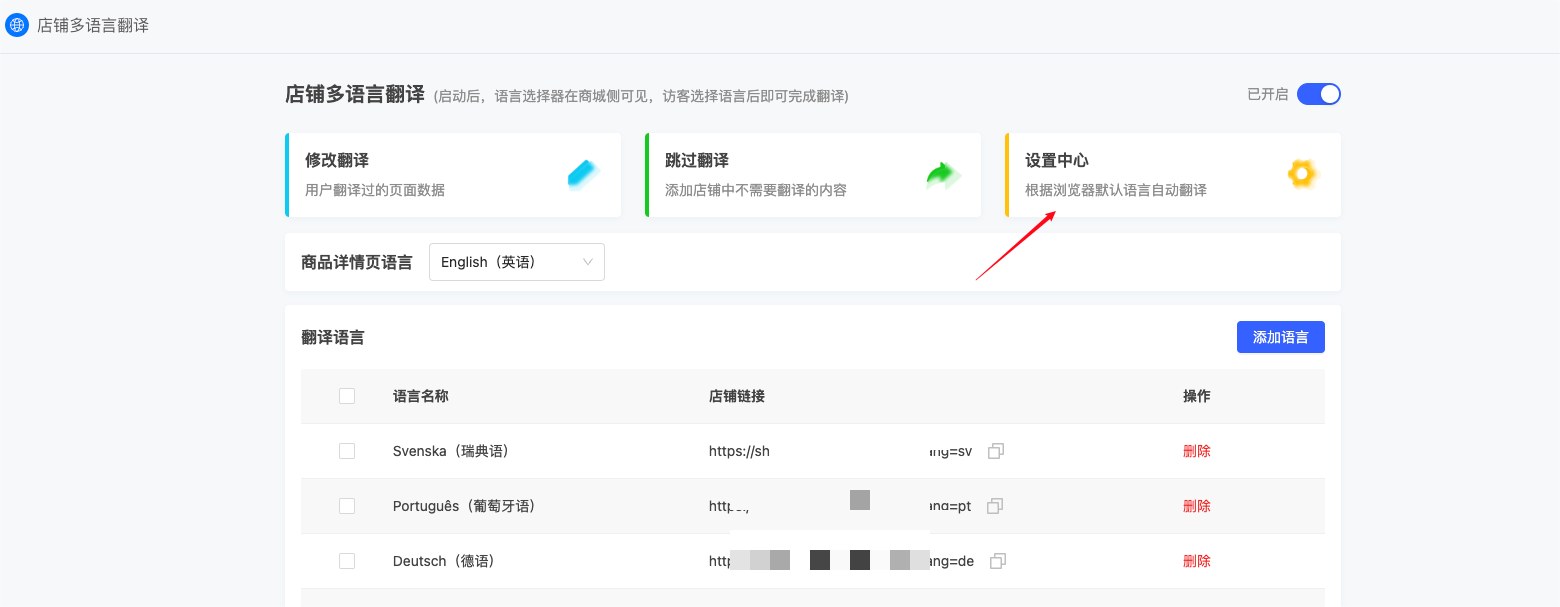Open the 修改翻译 card
1560x607 pixels.
coord(453,175)
